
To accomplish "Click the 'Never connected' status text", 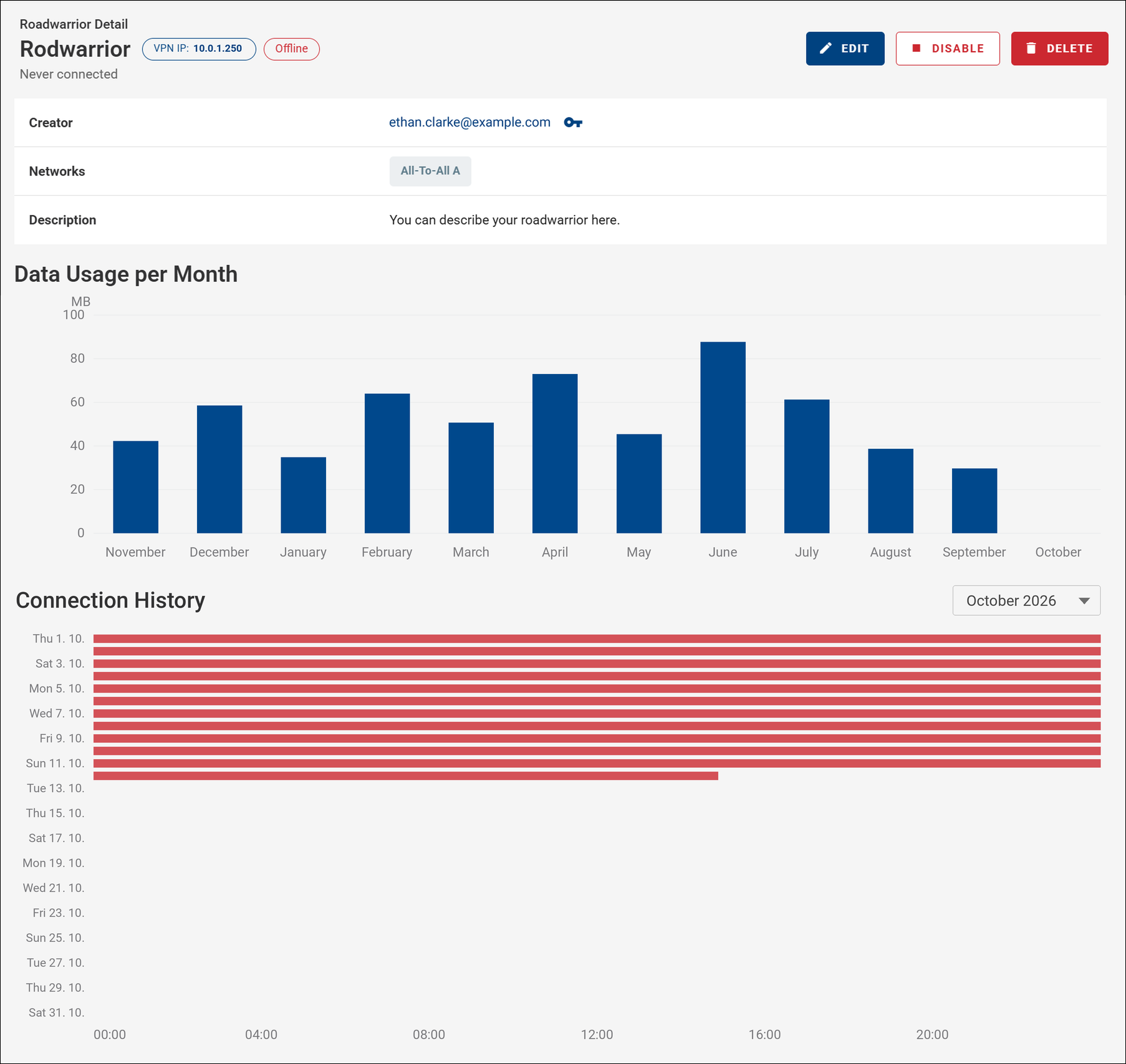I will pyautogui.click(x=69, y=74).
